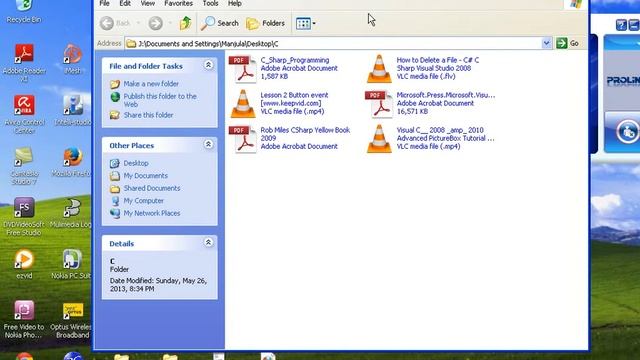Open the Search pane
Screen dimensions: 640x360
click(220, 23)
